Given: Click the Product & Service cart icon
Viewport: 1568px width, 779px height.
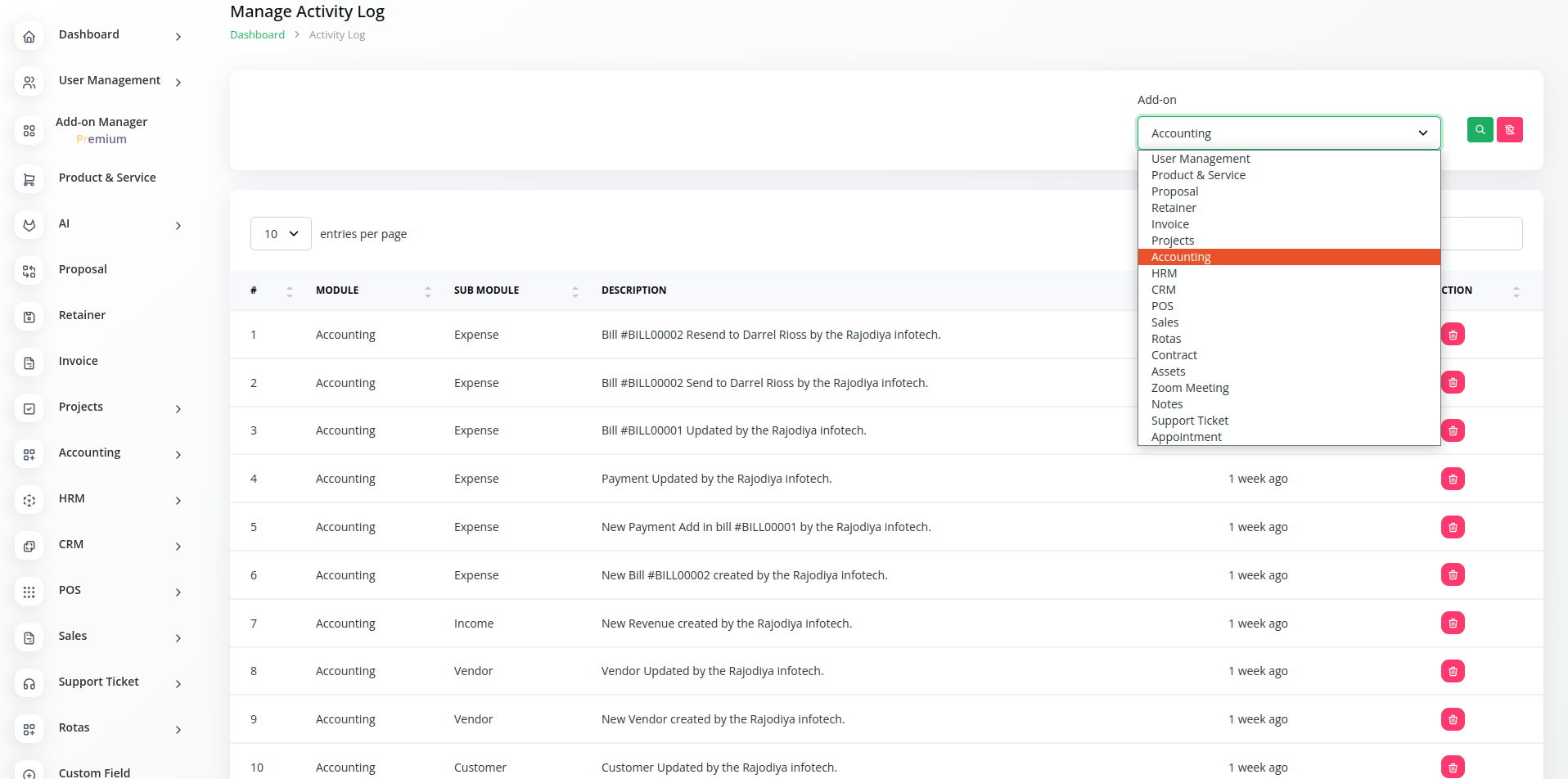Looking at the screenshot, I should [29, 180].
